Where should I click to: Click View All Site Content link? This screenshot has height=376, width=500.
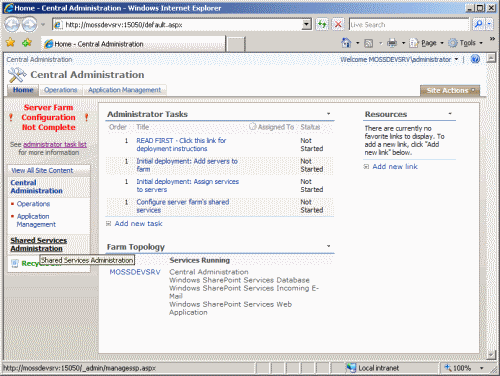[42, 170]
